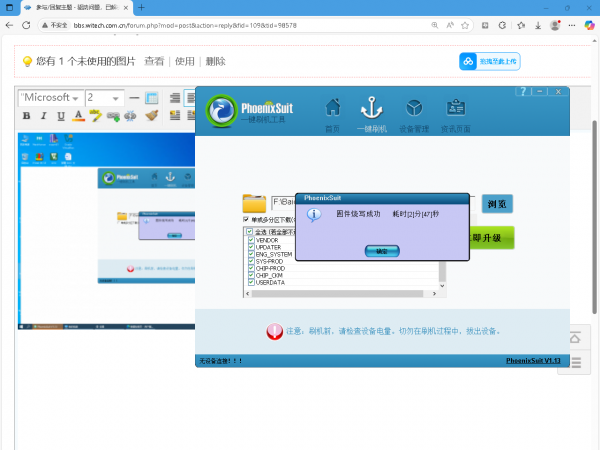This screenshot has width=600, height=450.
Task: Click the blue cloud upload button
Action: [490, 62]
